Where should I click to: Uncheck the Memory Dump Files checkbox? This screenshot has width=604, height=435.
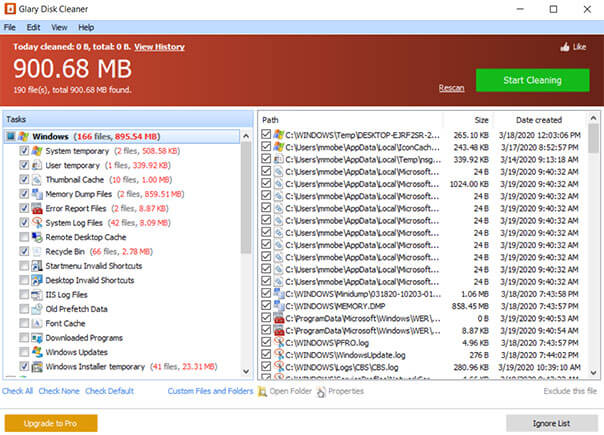[24, 194]
